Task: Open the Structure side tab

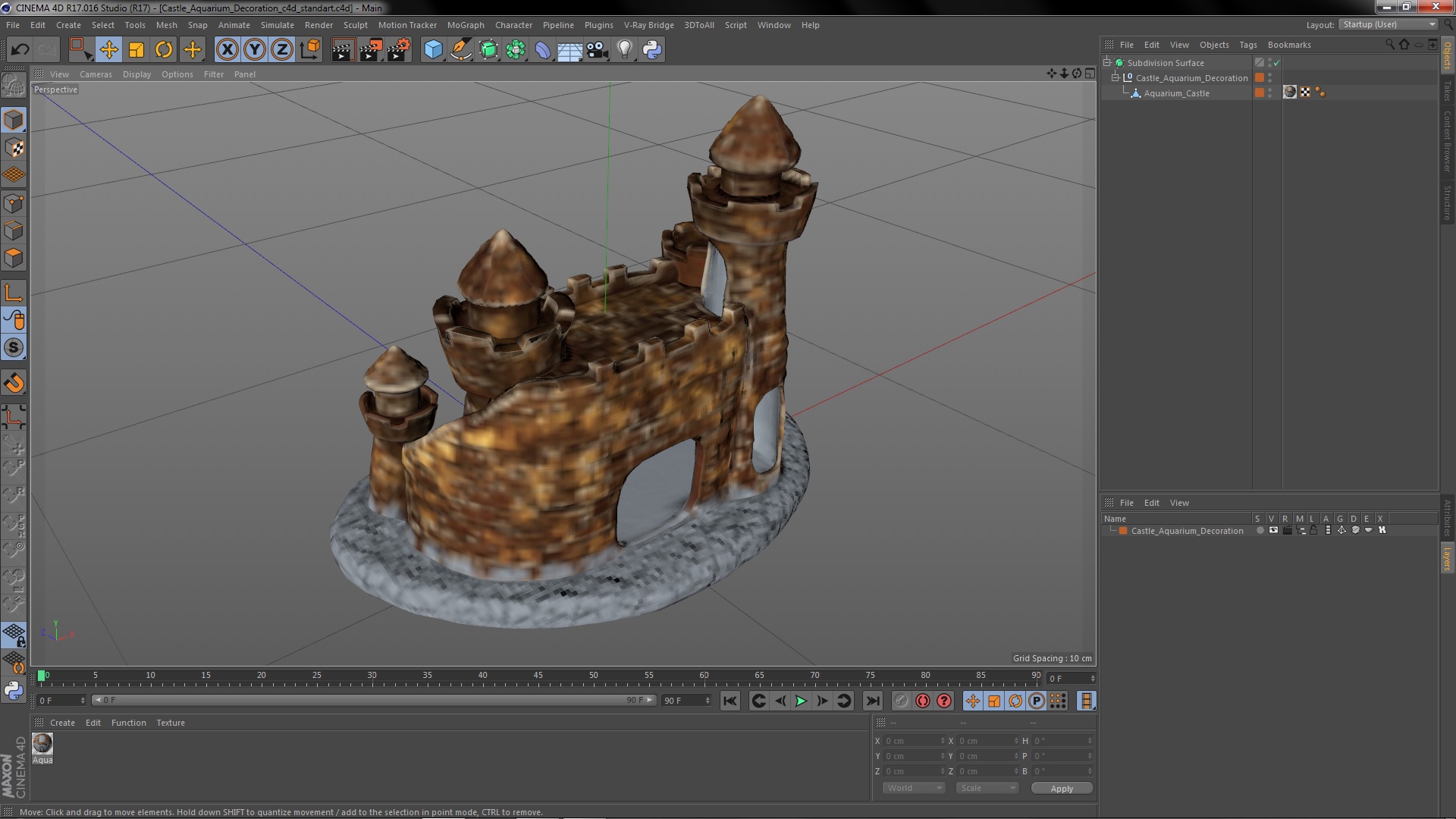Action: pos(1447,202)
